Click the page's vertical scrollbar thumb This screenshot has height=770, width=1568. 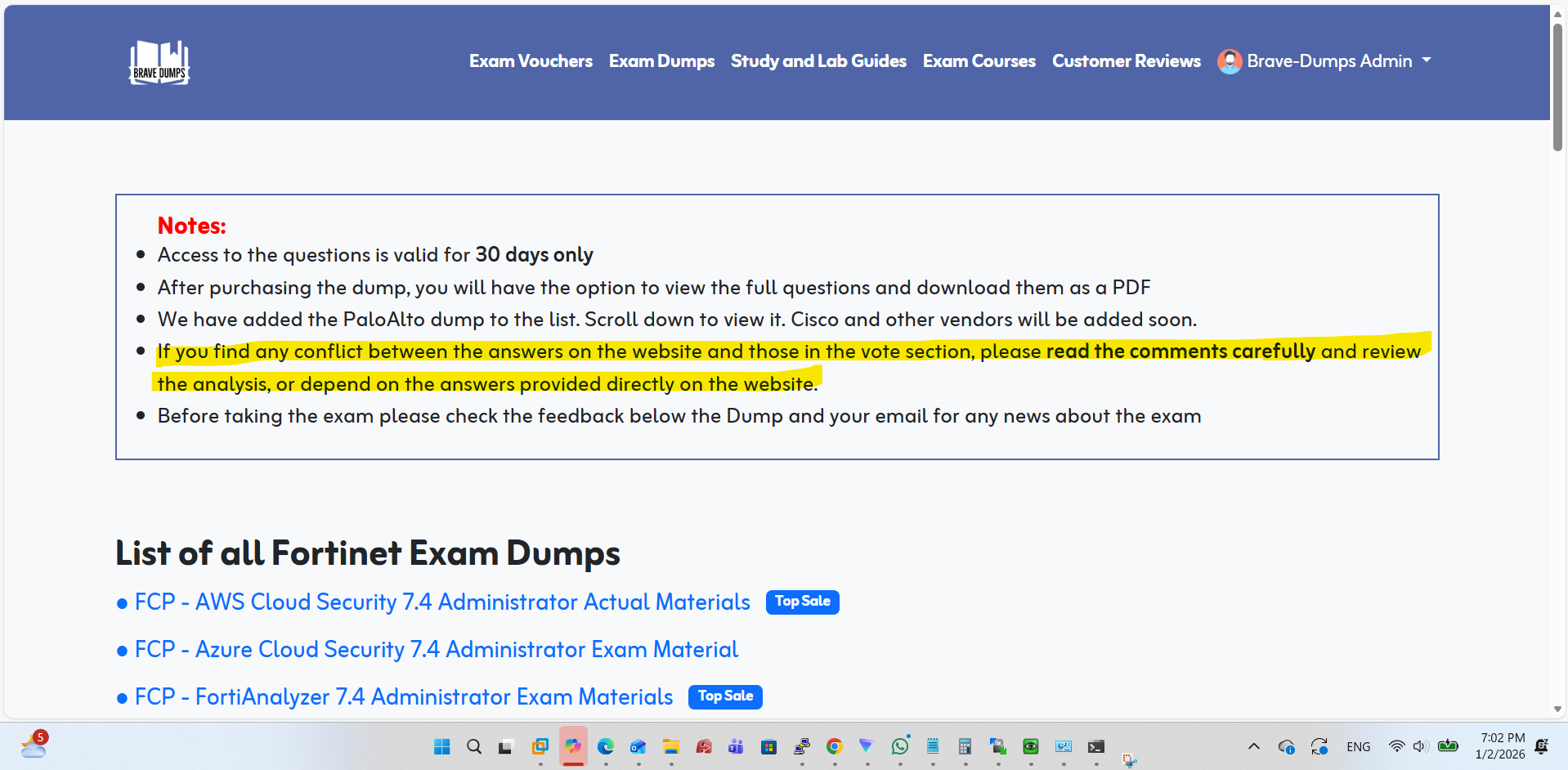1557,86
